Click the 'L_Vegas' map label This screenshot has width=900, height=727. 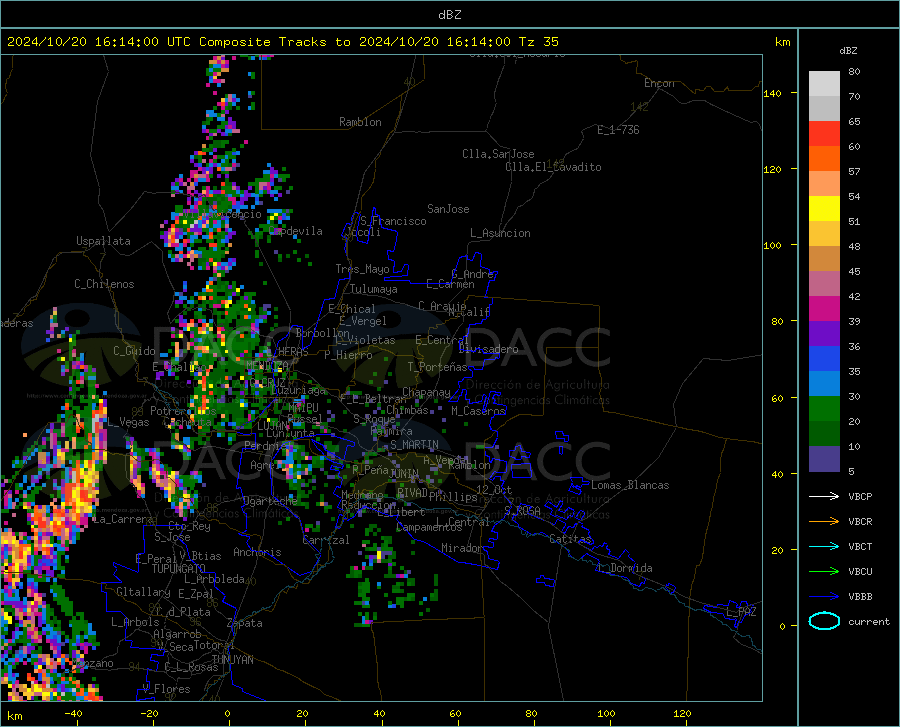click(128, 422)
